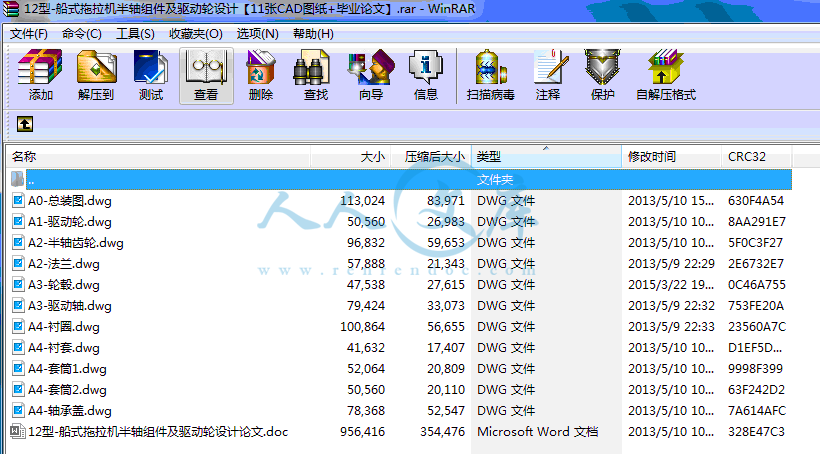820x454 pixels.
Task: Click the file name A2-半轴齿轮.dwg
Action: [76, 243]
